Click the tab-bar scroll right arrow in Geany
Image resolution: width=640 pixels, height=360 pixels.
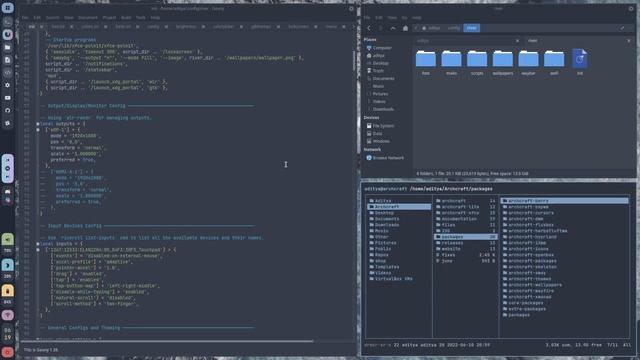(x=353, y=27)
